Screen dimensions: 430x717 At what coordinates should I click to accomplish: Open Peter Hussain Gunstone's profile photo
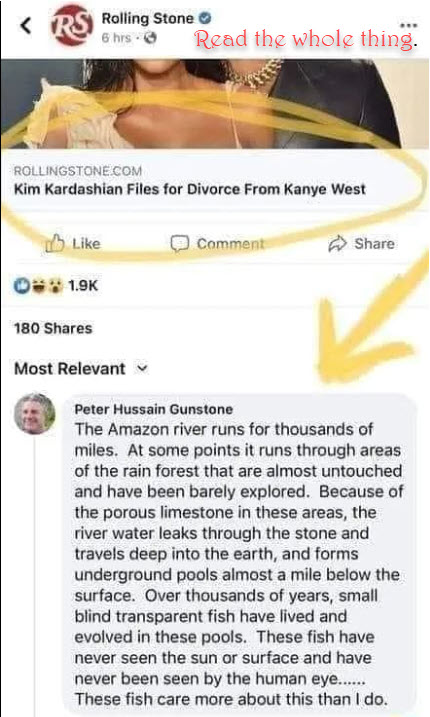tap(35, 413)
